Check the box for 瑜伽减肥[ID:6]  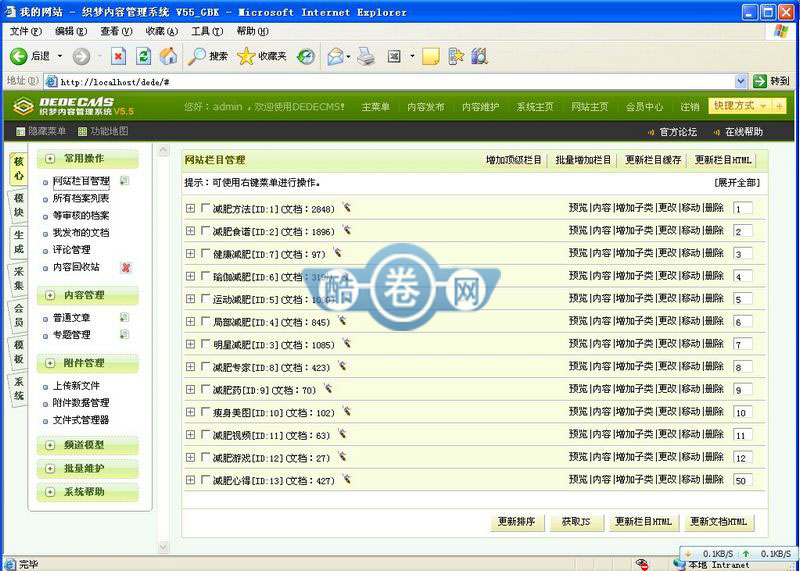pos(206,276)
